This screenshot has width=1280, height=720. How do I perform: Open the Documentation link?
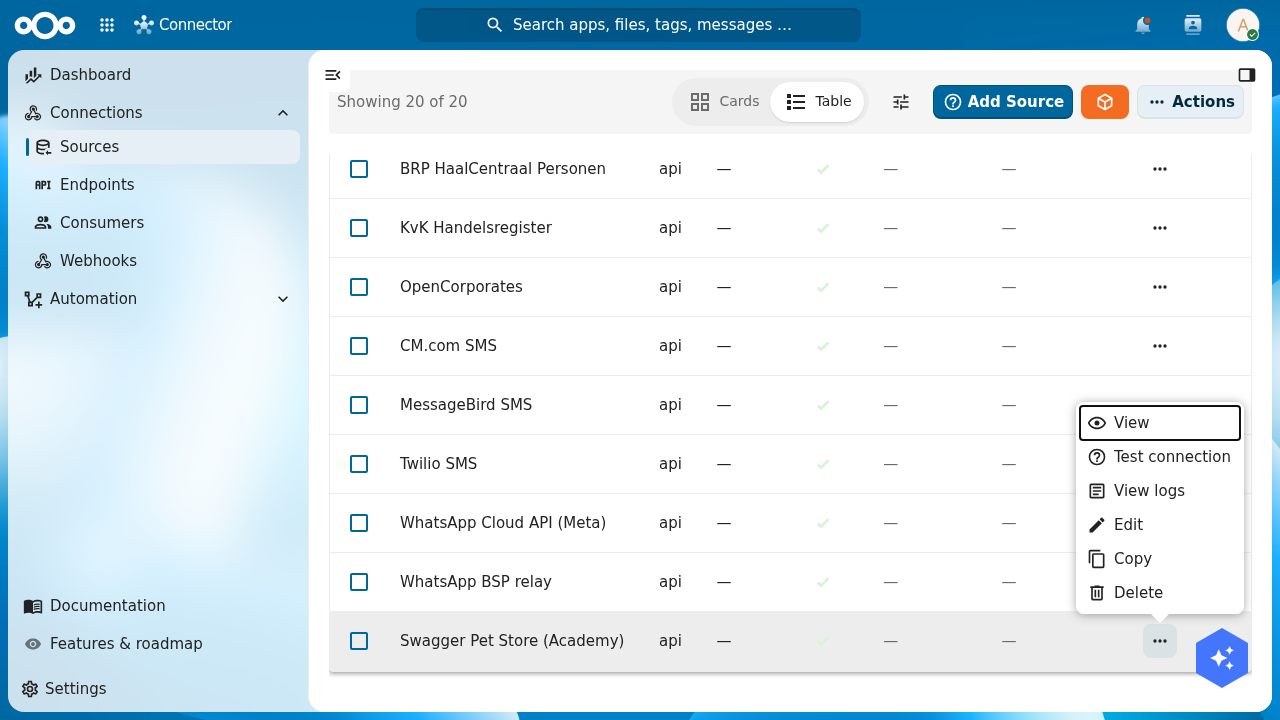(x=159, y=606)
